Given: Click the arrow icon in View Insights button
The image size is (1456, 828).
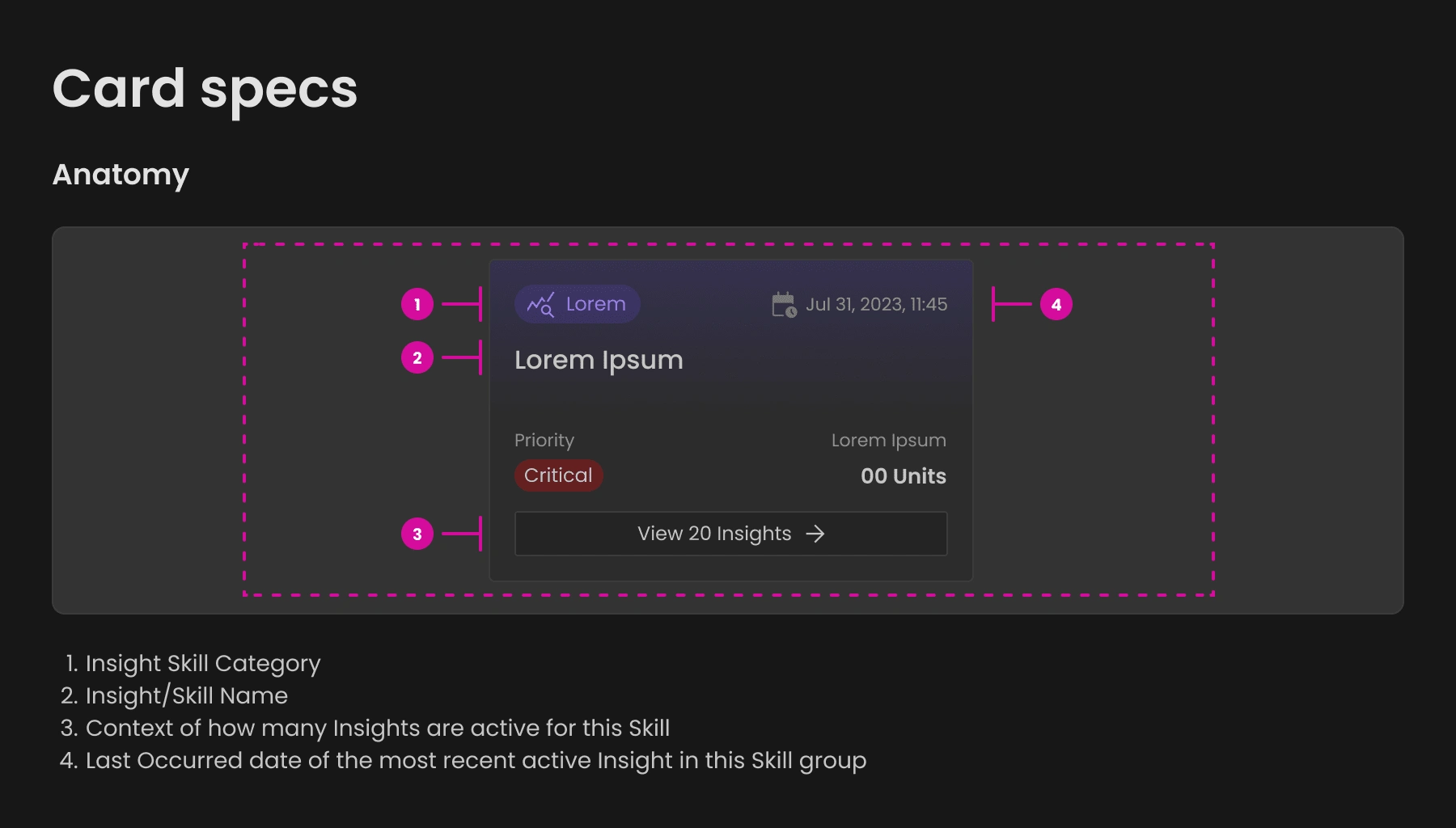Looking at the screenshot, I should (815, 534).
